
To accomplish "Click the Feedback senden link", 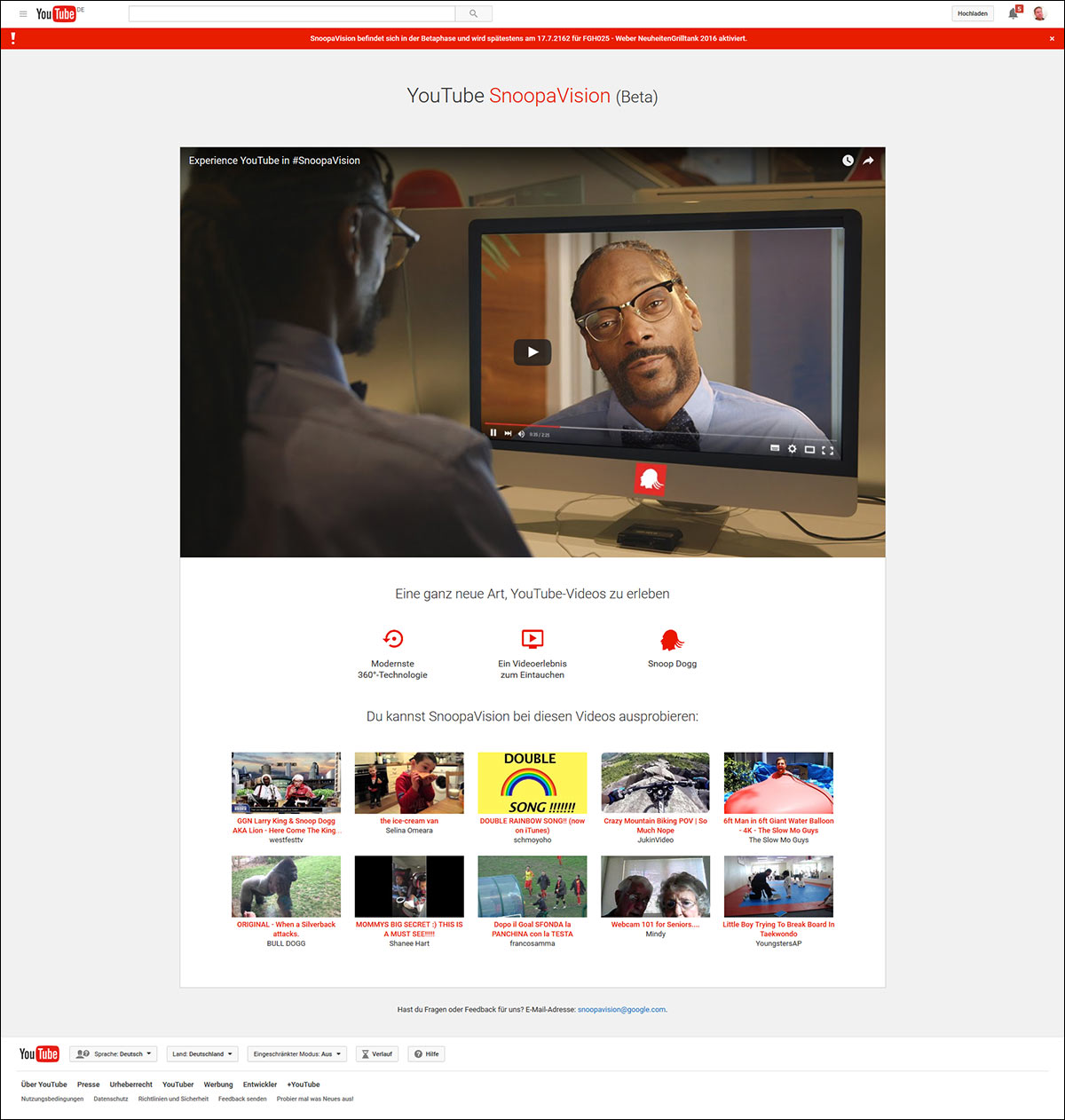I will tap(242, 1099).
